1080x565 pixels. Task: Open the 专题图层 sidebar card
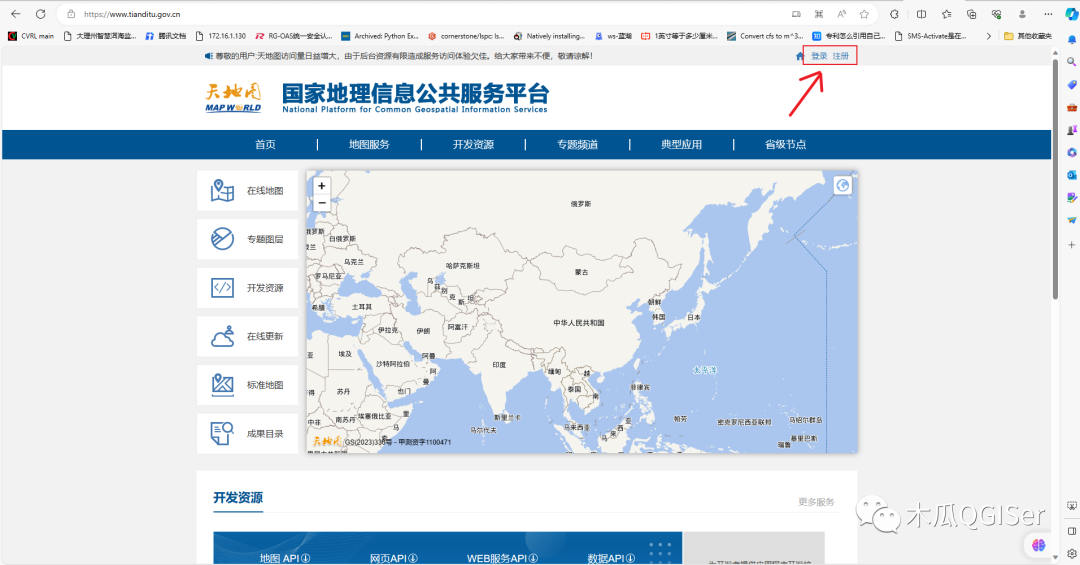coord(247,239)
